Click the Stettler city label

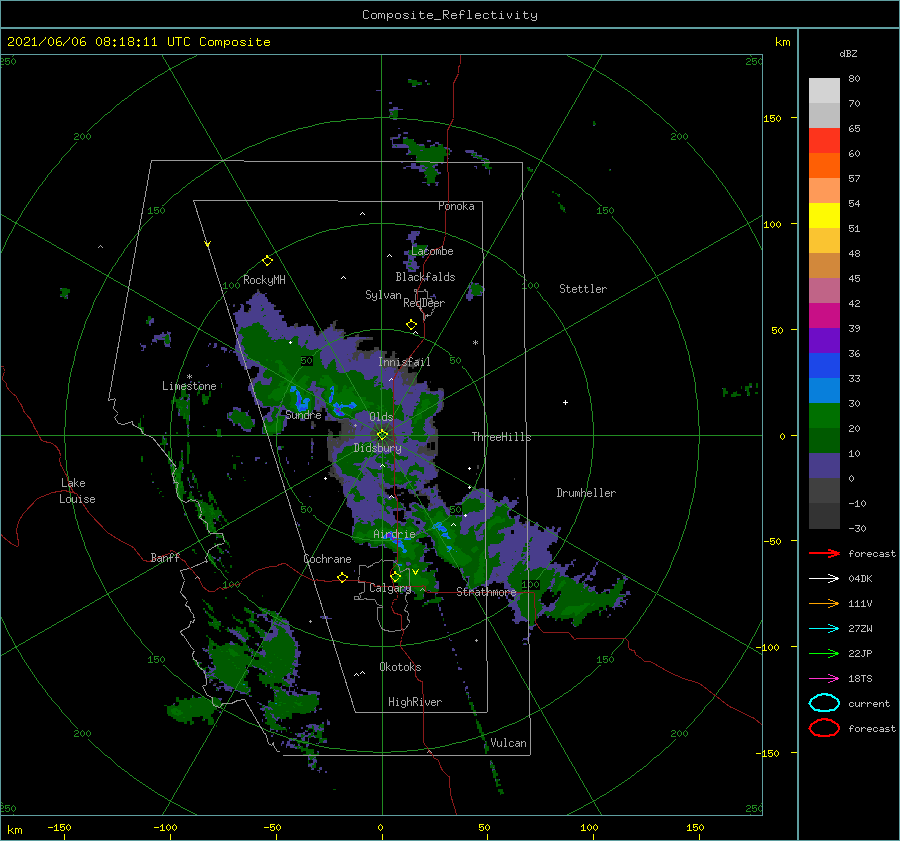[x=583, y=289]
